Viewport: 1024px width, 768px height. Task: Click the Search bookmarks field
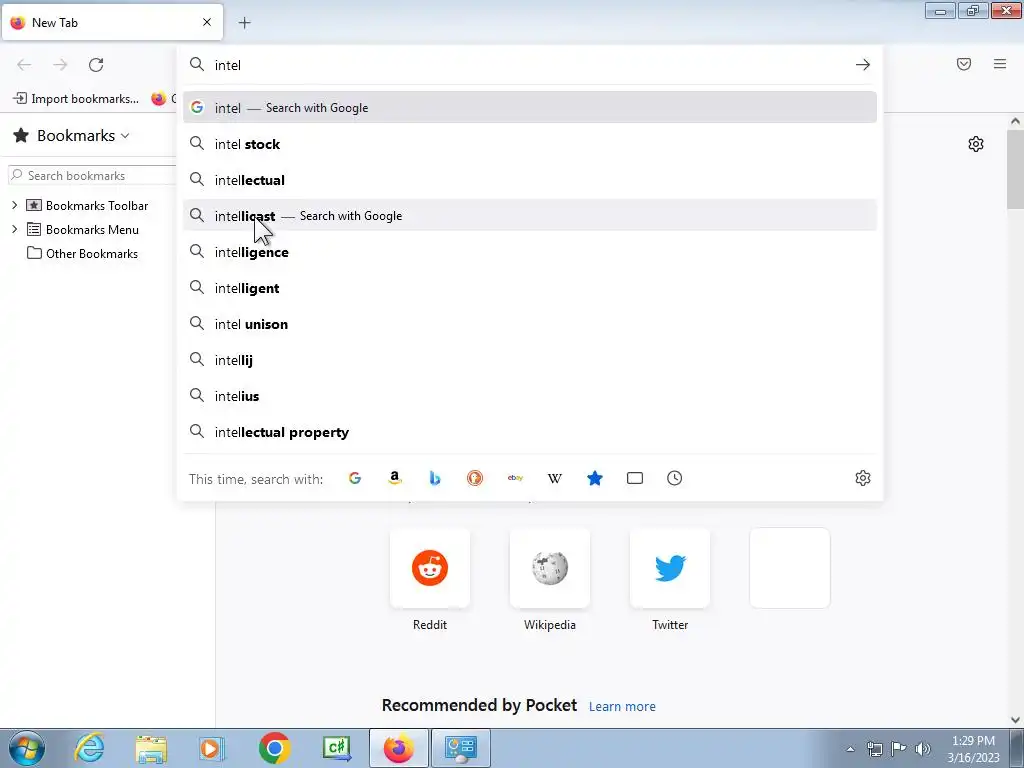(x=92, y=176)
